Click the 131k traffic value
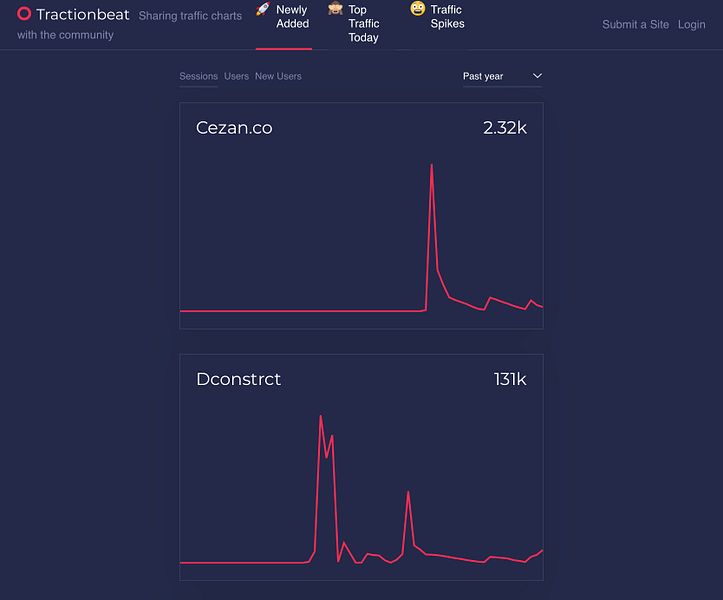 tap(510, 379)
